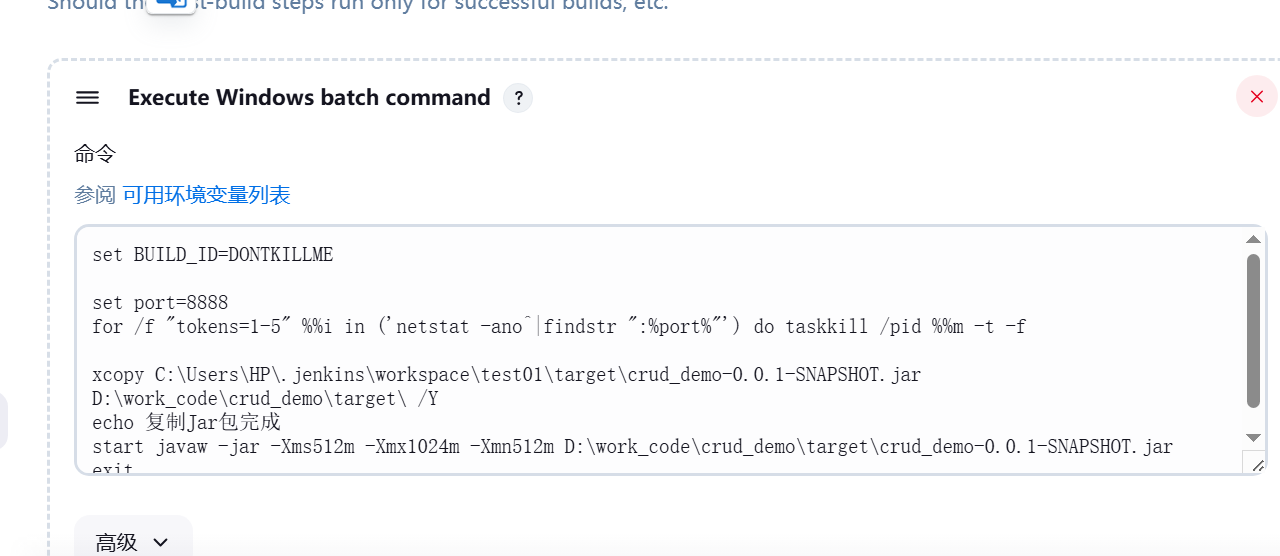The width and height of the screenshot is (1280, 556).
Task: Click the 命令 field label
Action: tap(95, 154)
